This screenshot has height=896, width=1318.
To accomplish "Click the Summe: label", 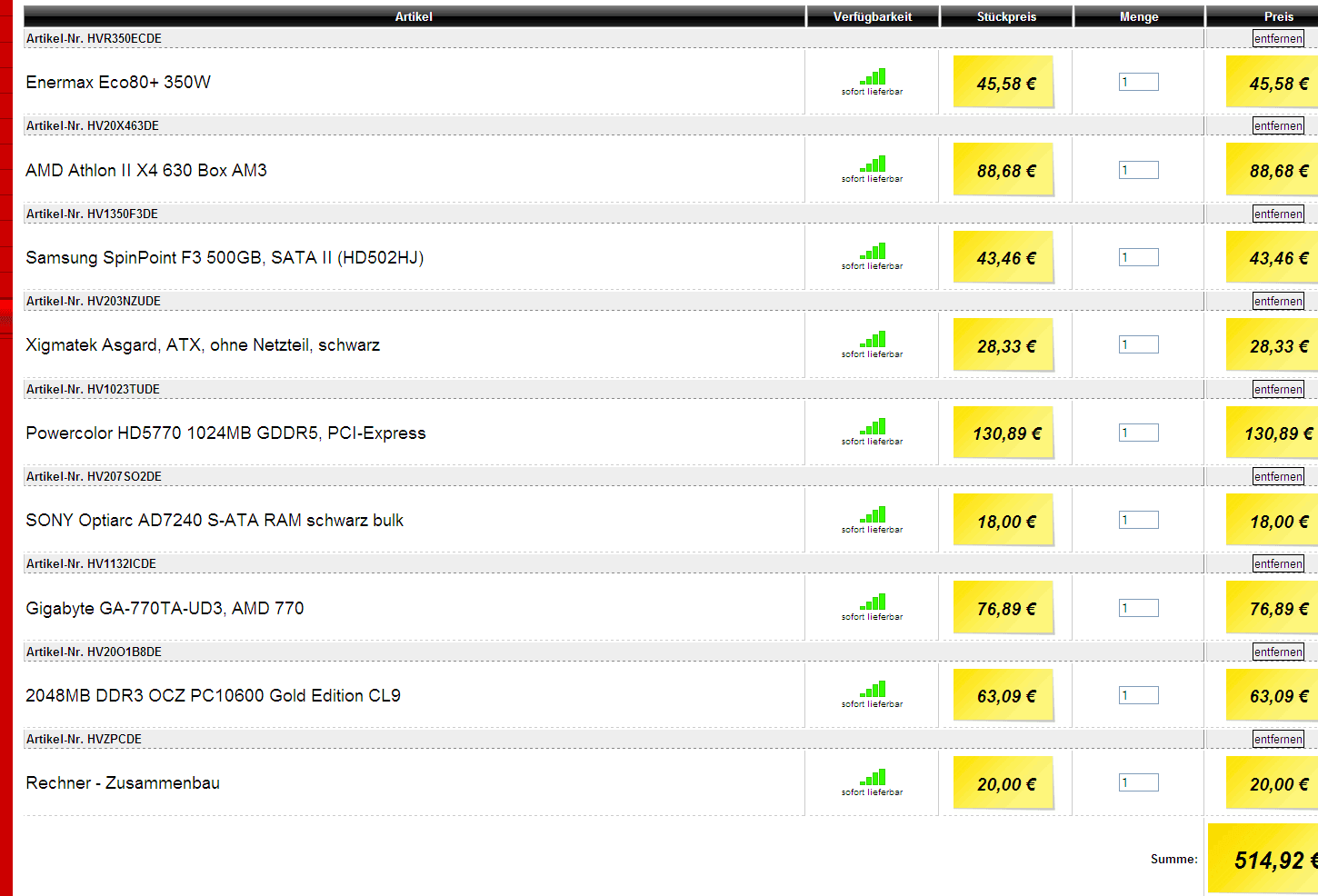I will coord(1174,859).
